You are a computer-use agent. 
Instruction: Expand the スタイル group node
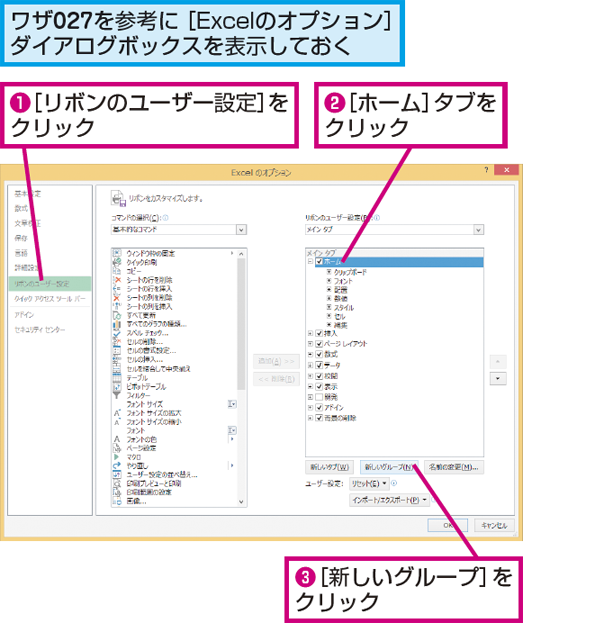[x=329, y=307]
